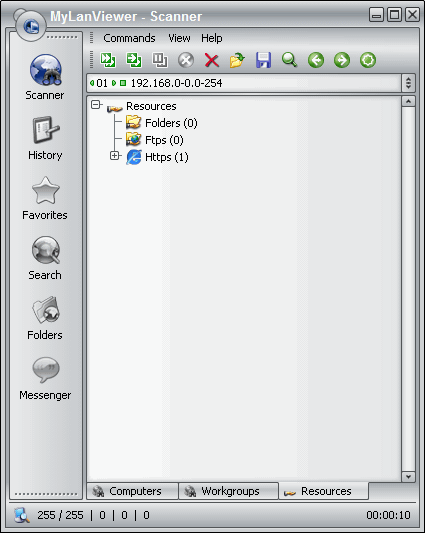This screenshot has height=533, width=425.
Task: Click the MyLanViewer application logo button
Action: pos(30,26)
